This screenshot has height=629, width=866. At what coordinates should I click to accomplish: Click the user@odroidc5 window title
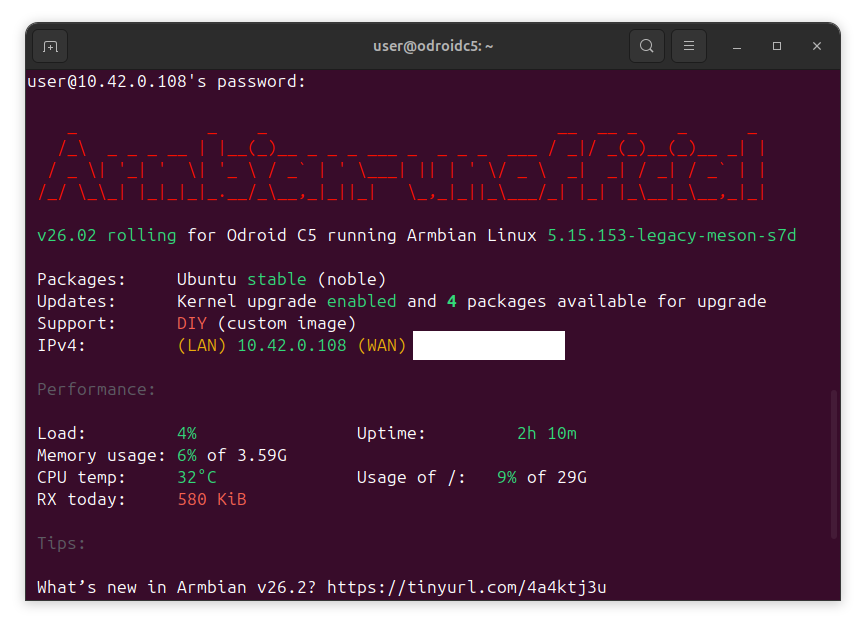[433, 46]
